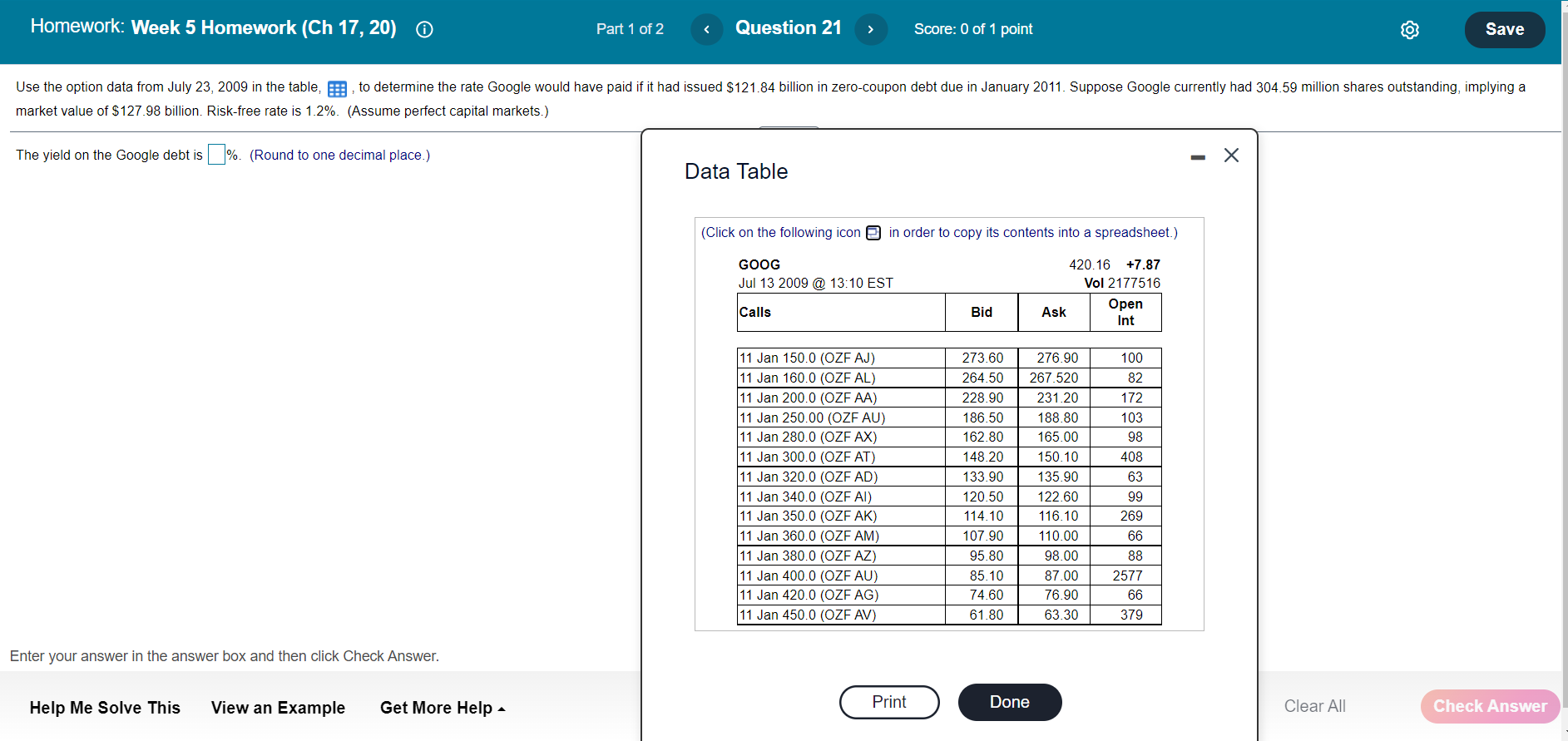Viewport: 1568px width, 741px height.
Task: Click the bid value 273.60
Action: click(982, 358)
